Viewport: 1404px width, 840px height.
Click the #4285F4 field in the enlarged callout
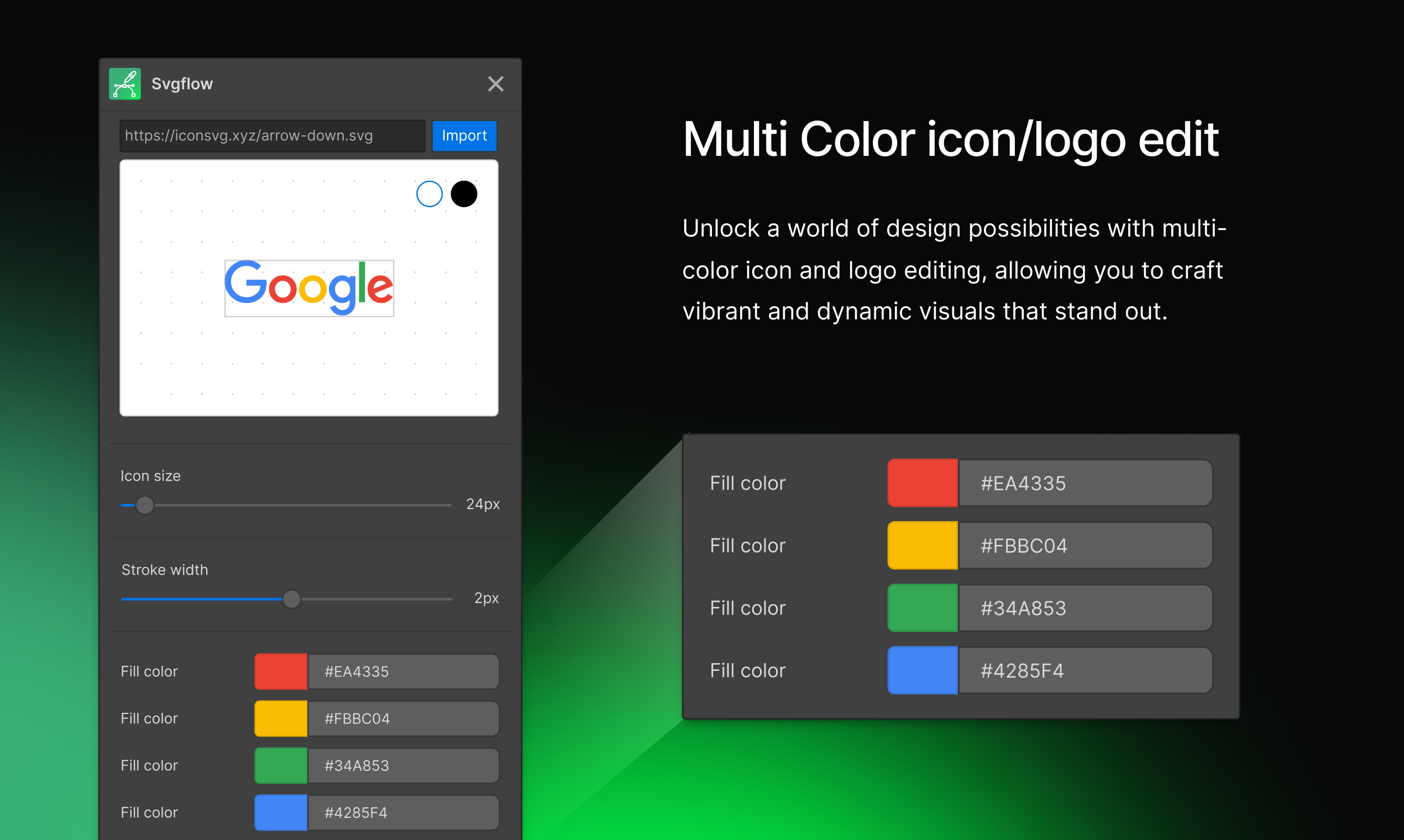pyautogui.click(x=1085, y=670)
